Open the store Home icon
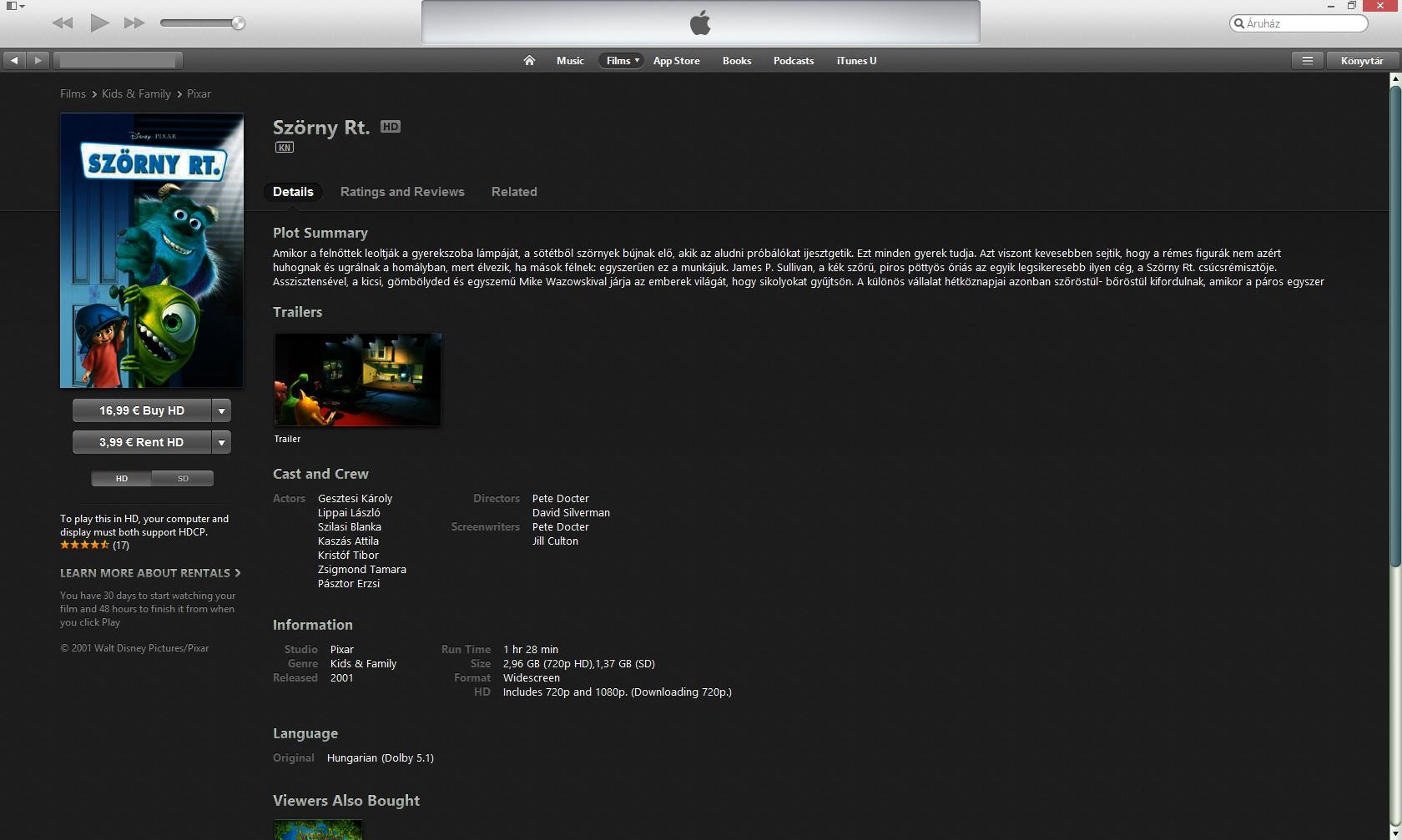Screen dimensions: 1402x840 click(x=529, y=60)
